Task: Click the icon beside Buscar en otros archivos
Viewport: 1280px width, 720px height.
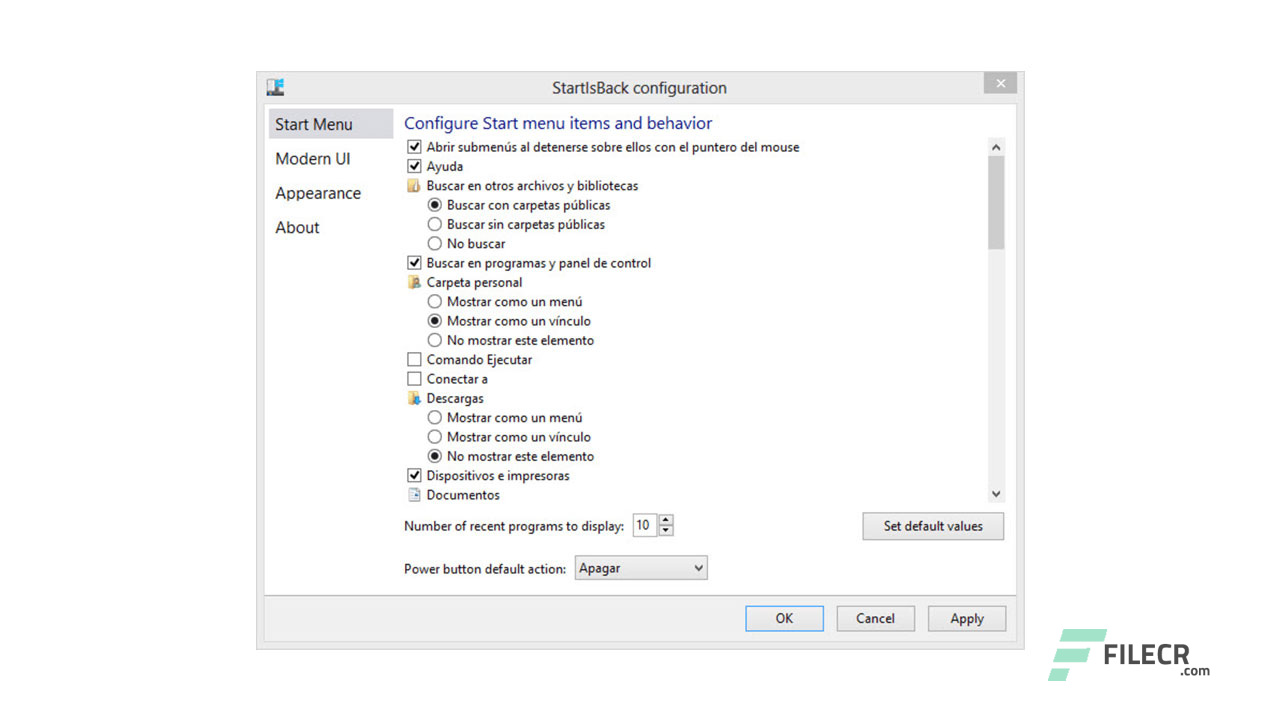Action: point(414,185)
